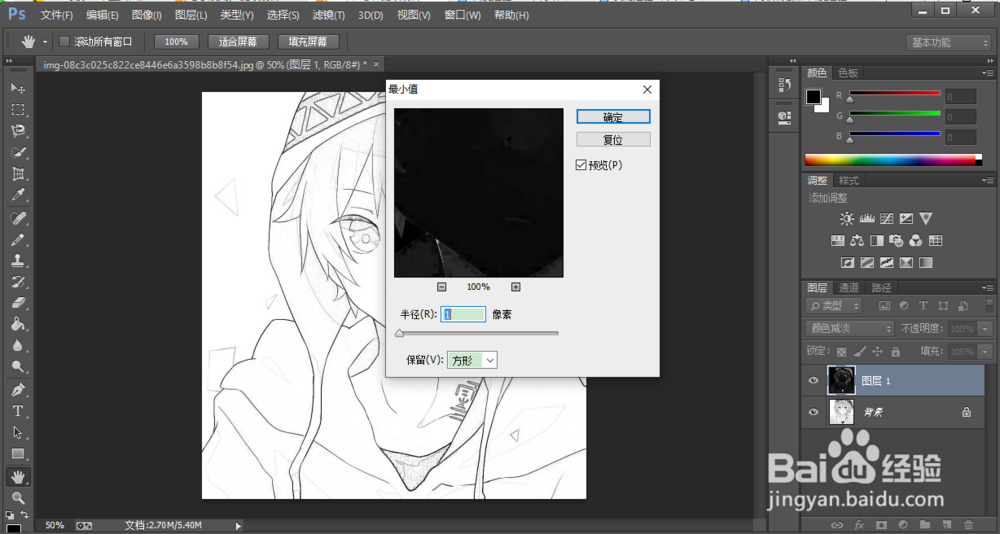This screenshot has height=534, width=1000.
Task: Toggle lock transparent pixels
Action: [842, 352]
